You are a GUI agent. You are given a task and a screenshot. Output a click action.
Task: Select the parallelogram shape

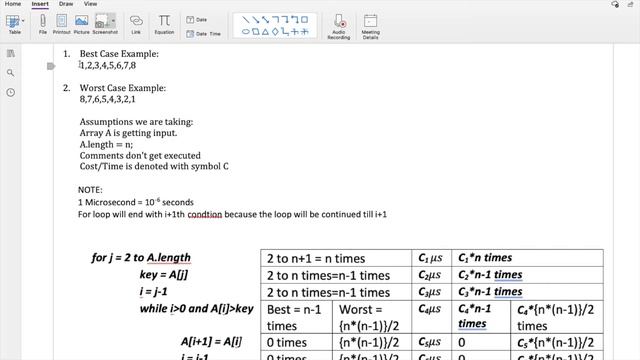(x=256, y=31)
